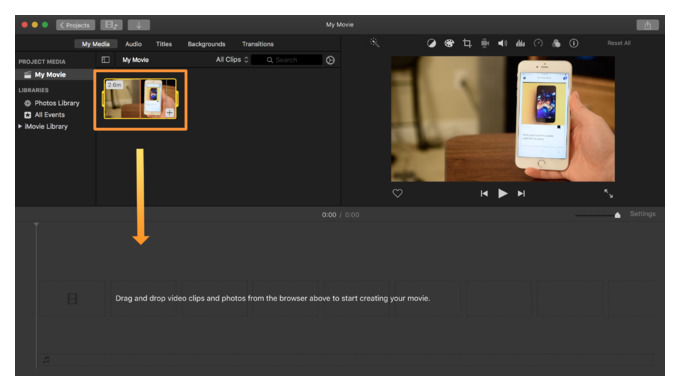This screenshot has width=680, height=391.
Task: Open the Volume speaker tool
Action: tap(503, 43)
